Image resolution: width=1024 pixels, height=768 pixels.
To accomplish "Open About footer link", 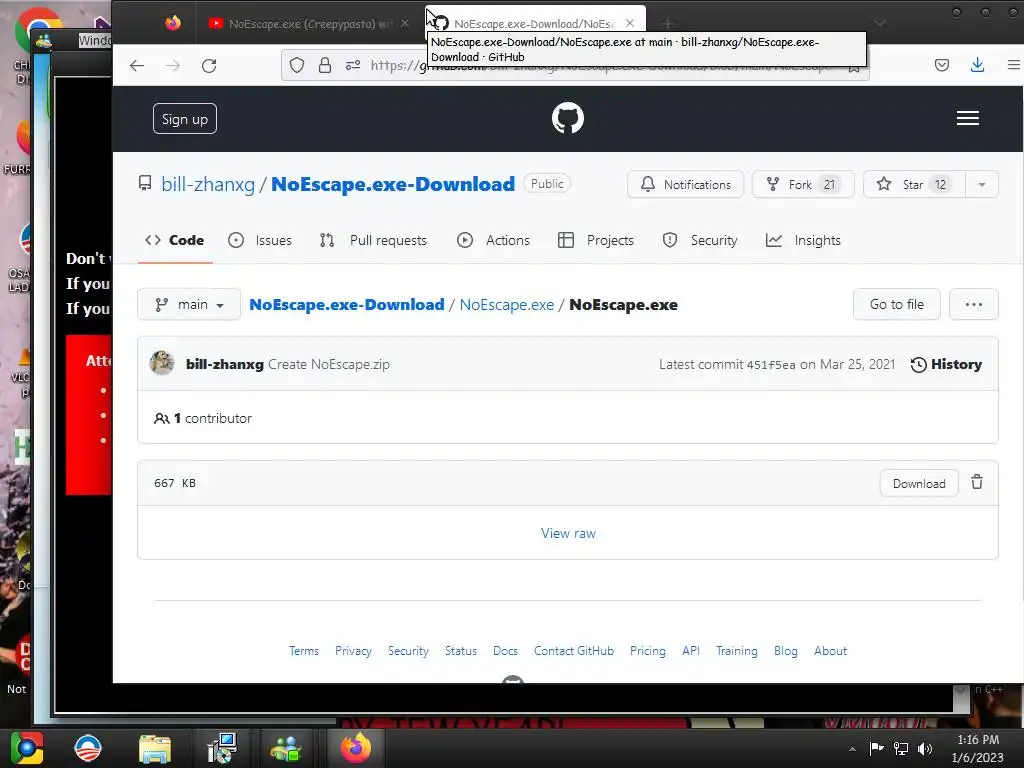I will coord(830,650).
